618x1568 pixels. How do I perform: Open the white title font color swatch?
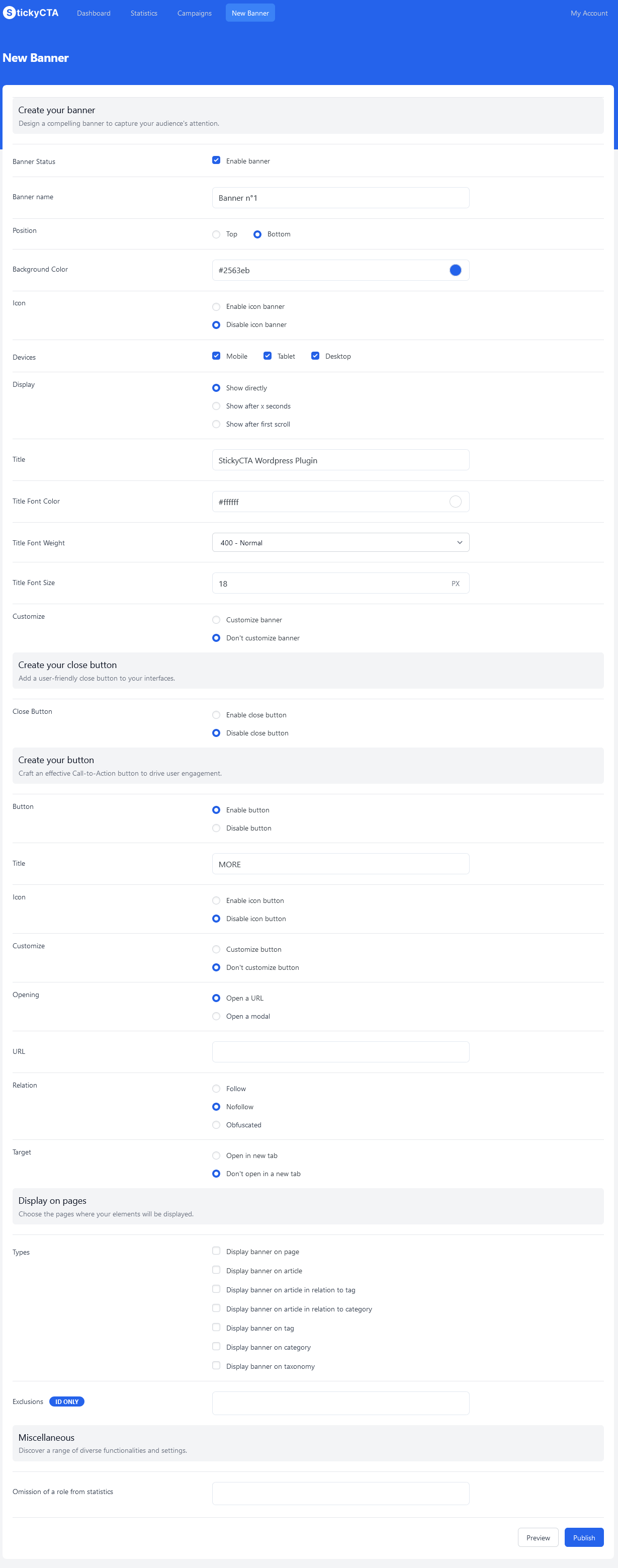(455, 502)
